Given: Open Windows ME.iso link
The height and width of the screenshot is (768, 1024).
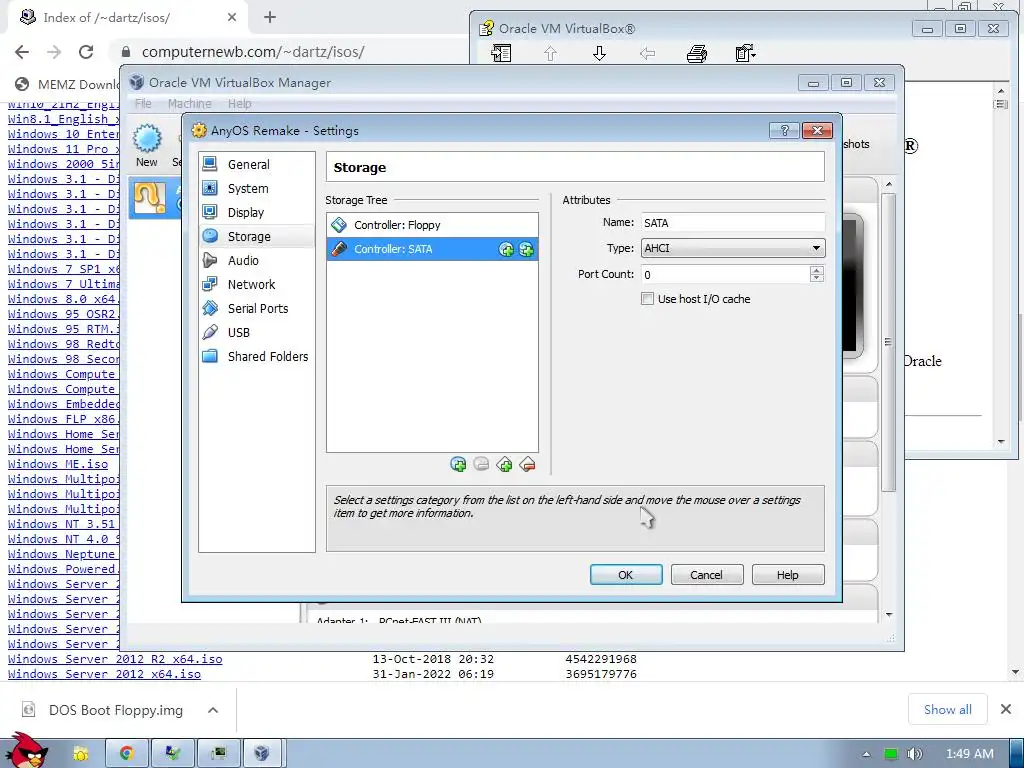Looking at the screenshot, I should click(58, 464).
